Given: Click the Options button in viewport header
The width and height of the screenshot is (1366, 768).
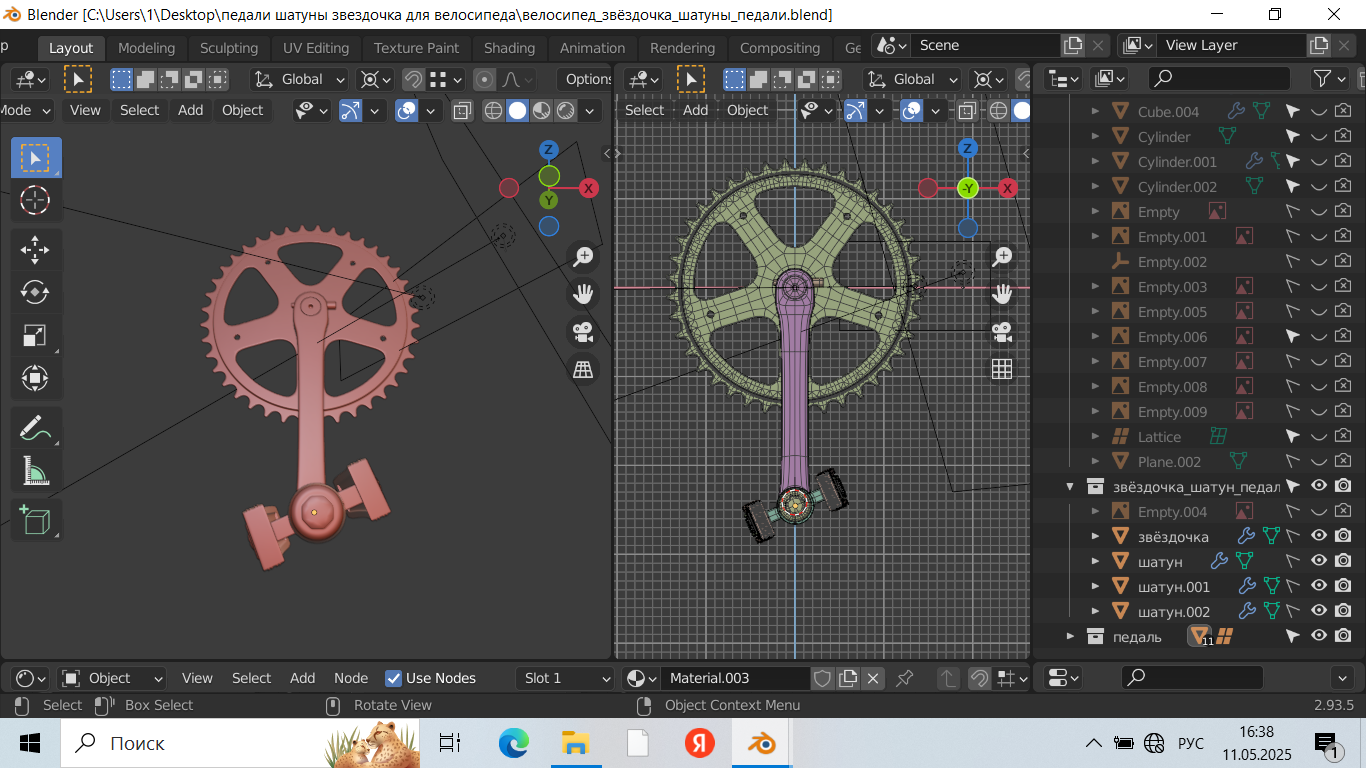Looking at the screenshot, I should (587, 79).
